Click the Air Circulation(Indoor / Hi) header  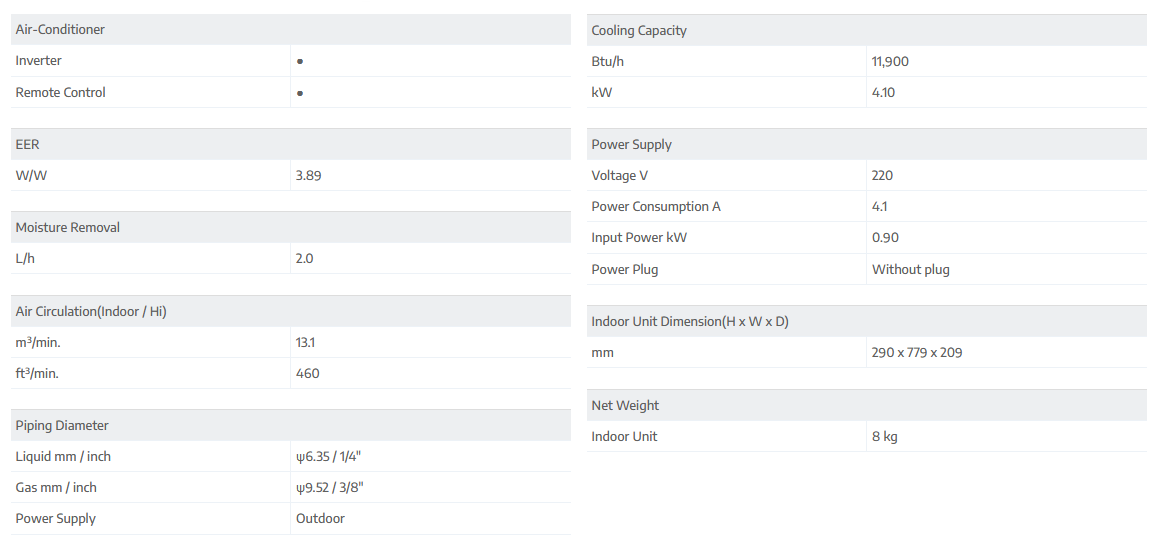91,311
